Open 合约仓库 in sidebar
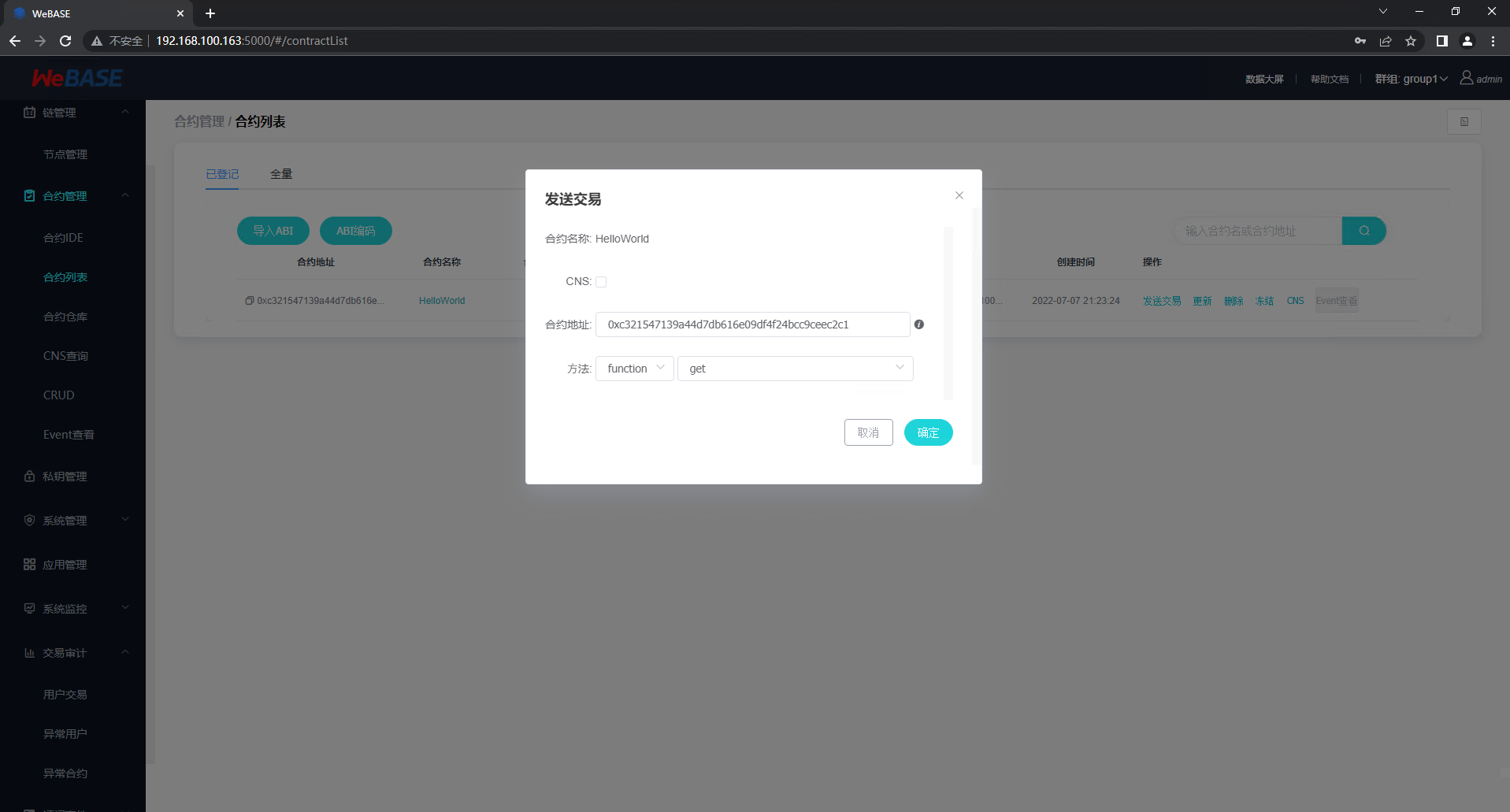This screenshot has width=1510, height=812. (x=65, y=317)
